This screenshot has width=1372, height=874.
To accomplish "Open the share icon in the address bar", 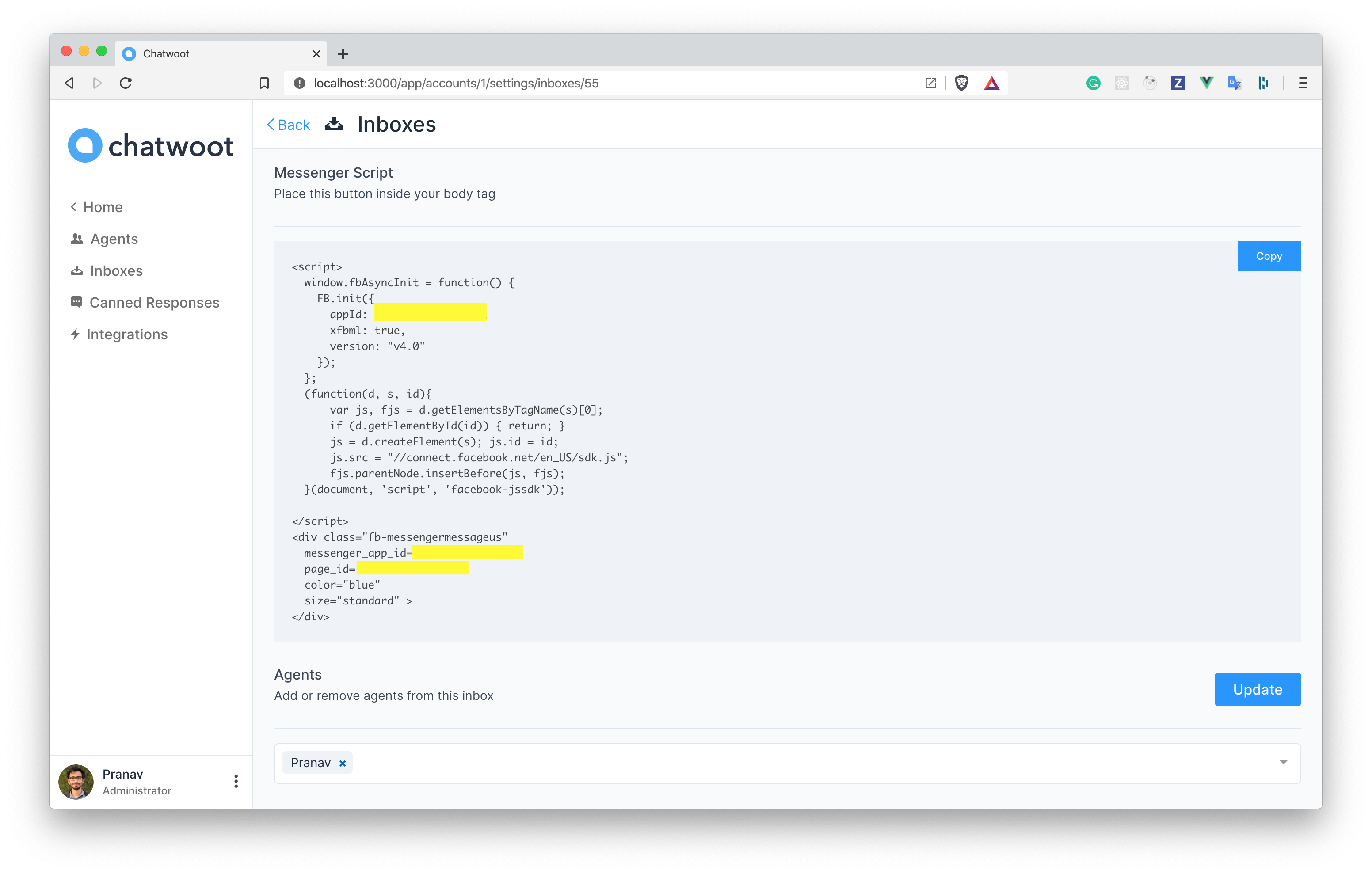I will pyautogui.click(x=930, y=83).
